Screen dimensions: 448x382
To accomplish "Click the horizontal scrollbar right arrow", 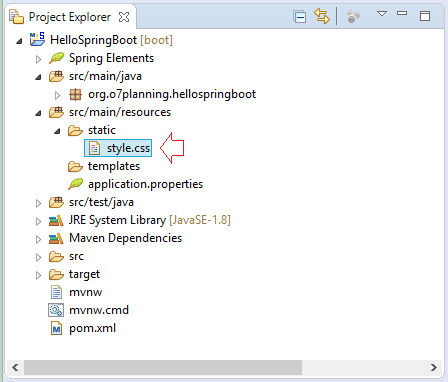I will pos(433,367).
